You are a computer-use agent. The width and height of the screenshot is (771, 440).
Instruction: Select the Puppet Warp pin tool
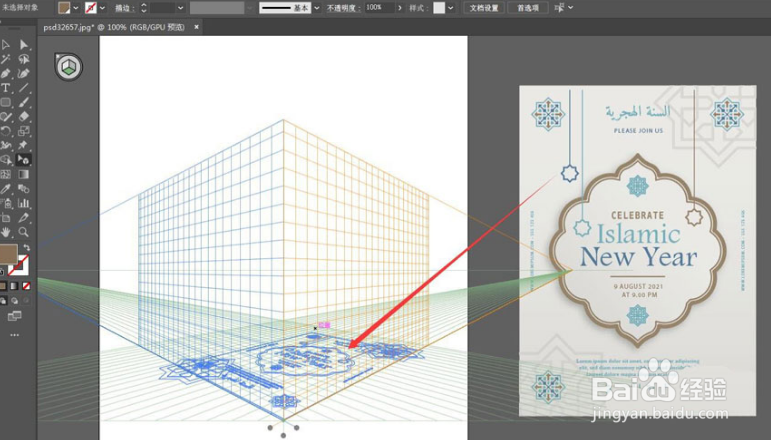click(x=24, y=146)
